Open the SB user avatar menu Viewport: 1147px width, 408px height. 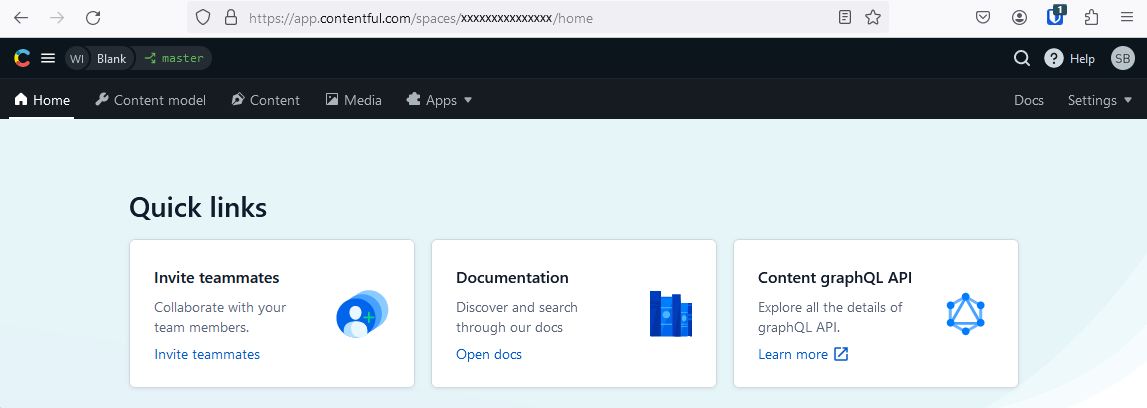click(x=1122, y=58)
